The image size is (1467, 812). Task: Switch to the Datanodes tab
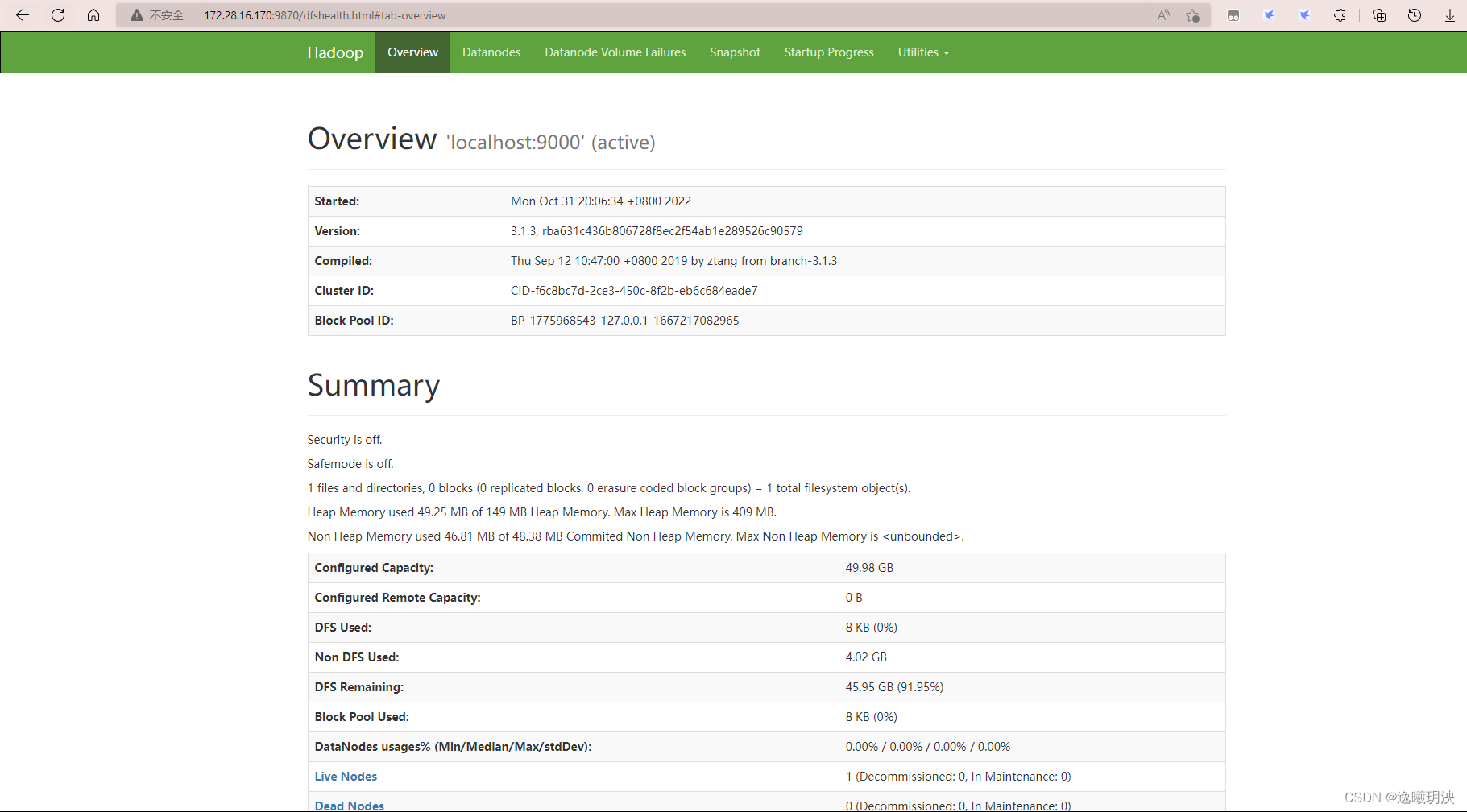491,52
